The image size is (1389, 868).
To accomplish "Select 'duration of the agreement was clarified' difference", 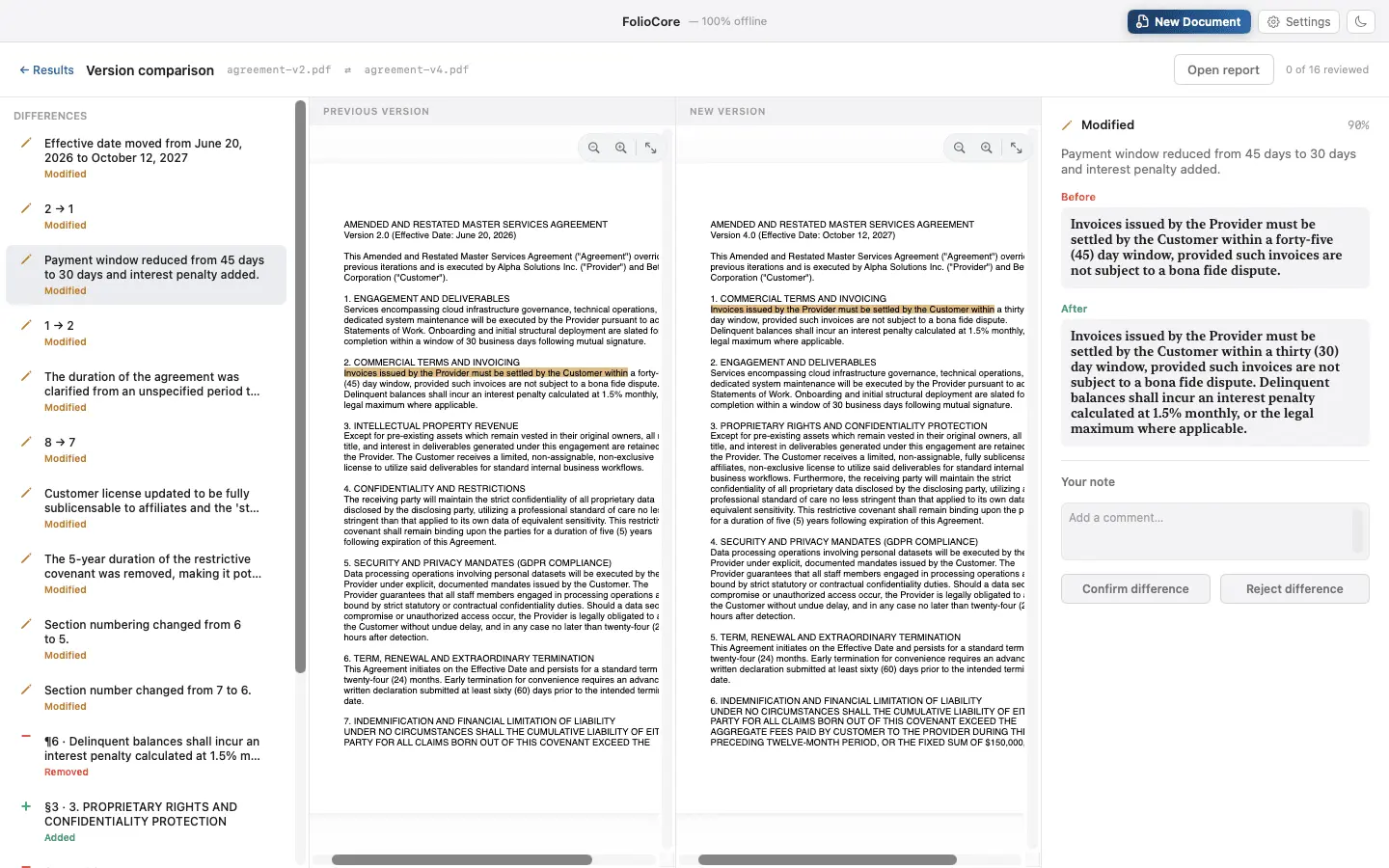I will point(147,392).
